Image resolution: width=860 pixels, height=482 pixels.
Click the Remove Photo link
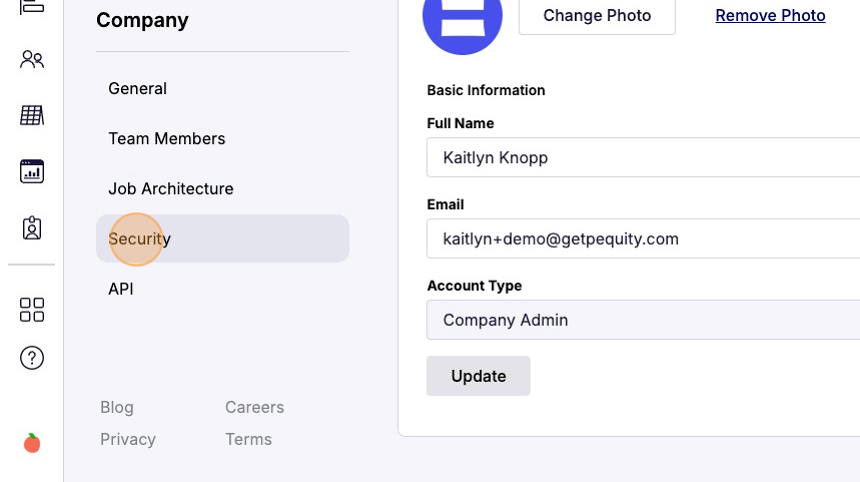click(x=770, y=16)
